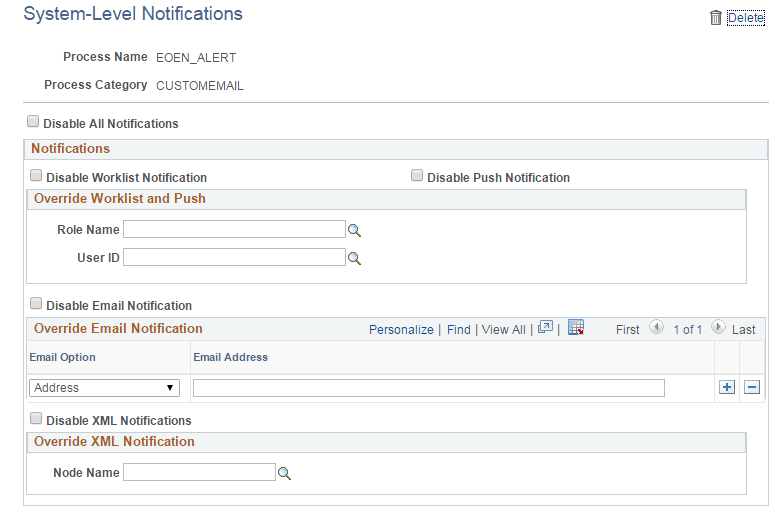Remove the email row with minus
Screen dimensions: 775x514
click(752, 387)
